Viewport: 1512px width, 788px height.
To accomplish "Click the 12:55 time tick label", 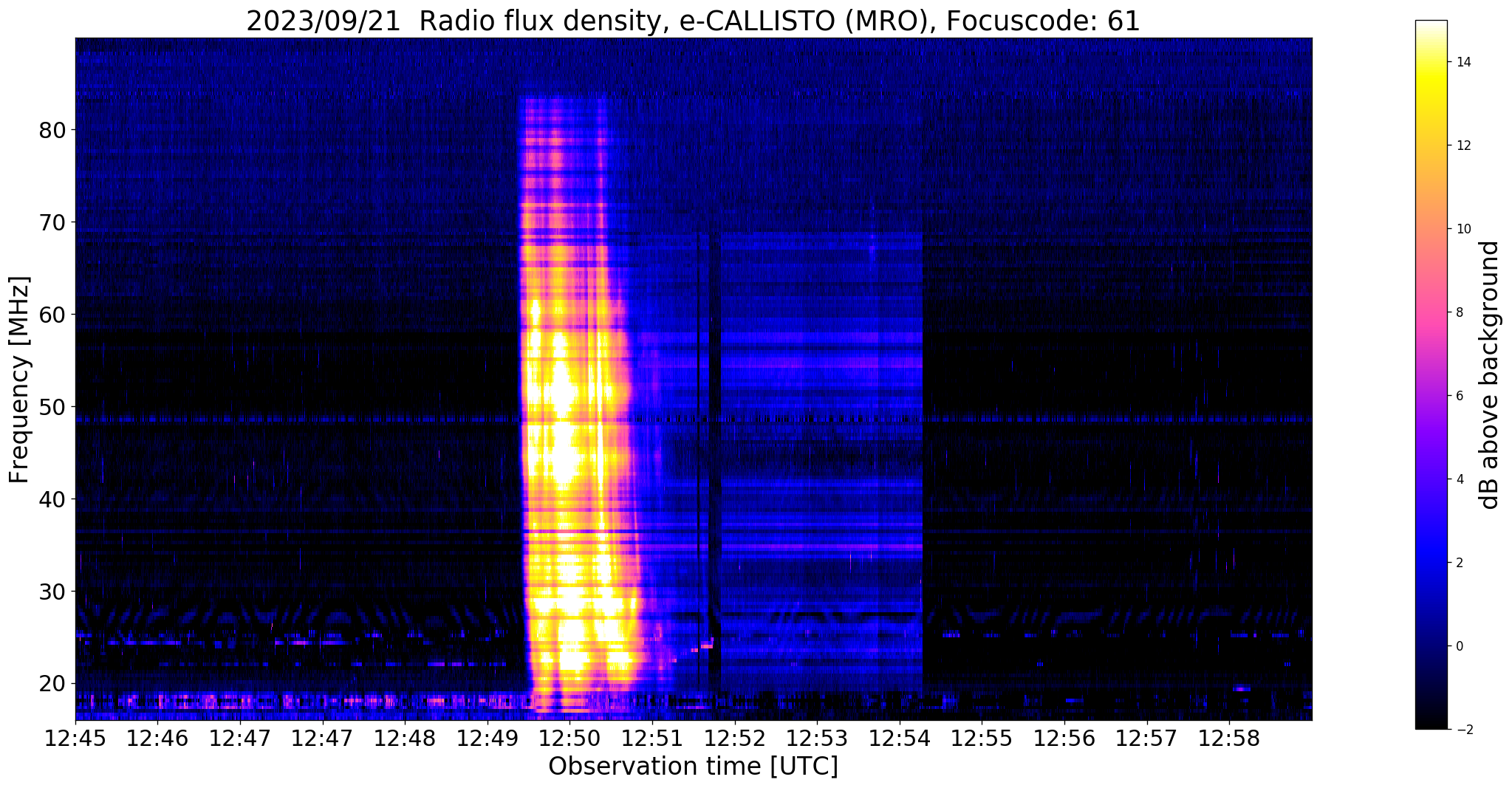I will coord(982,739).
